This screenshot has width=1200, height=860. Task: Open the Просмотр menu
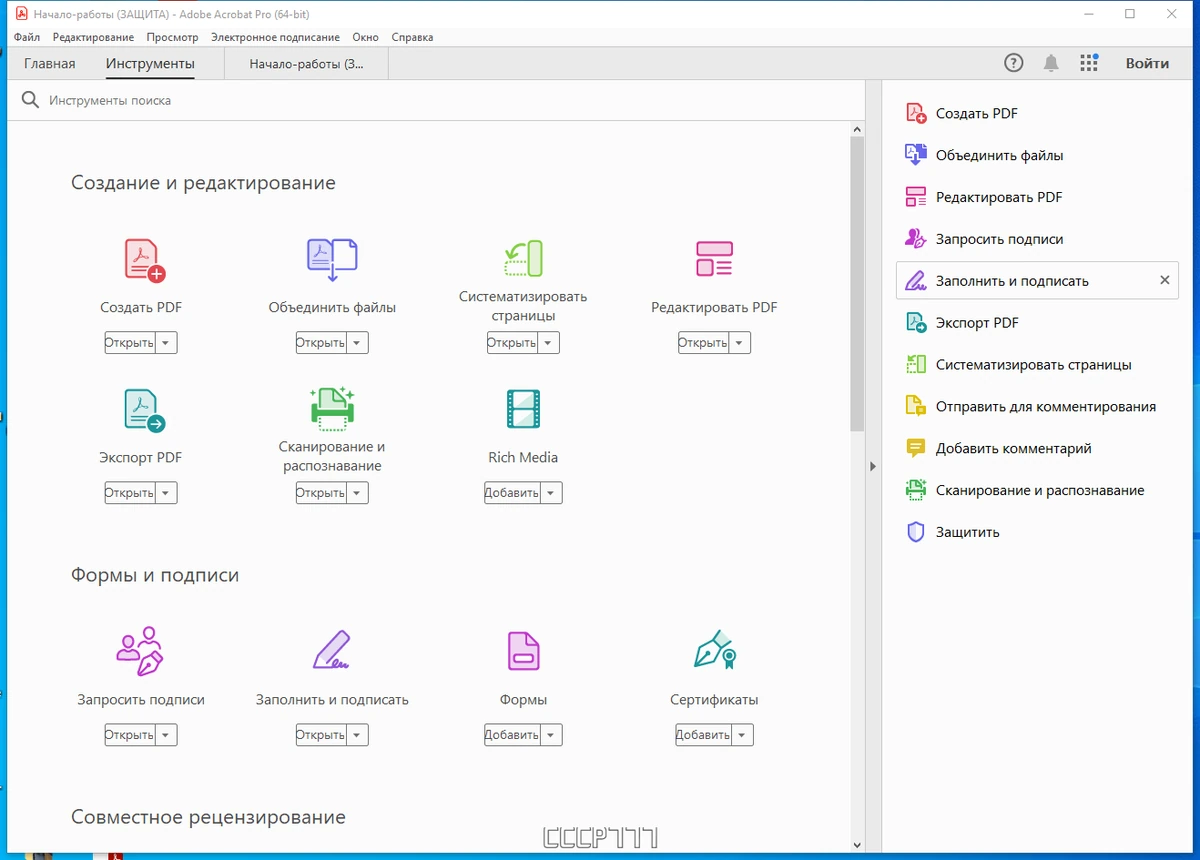172,37
